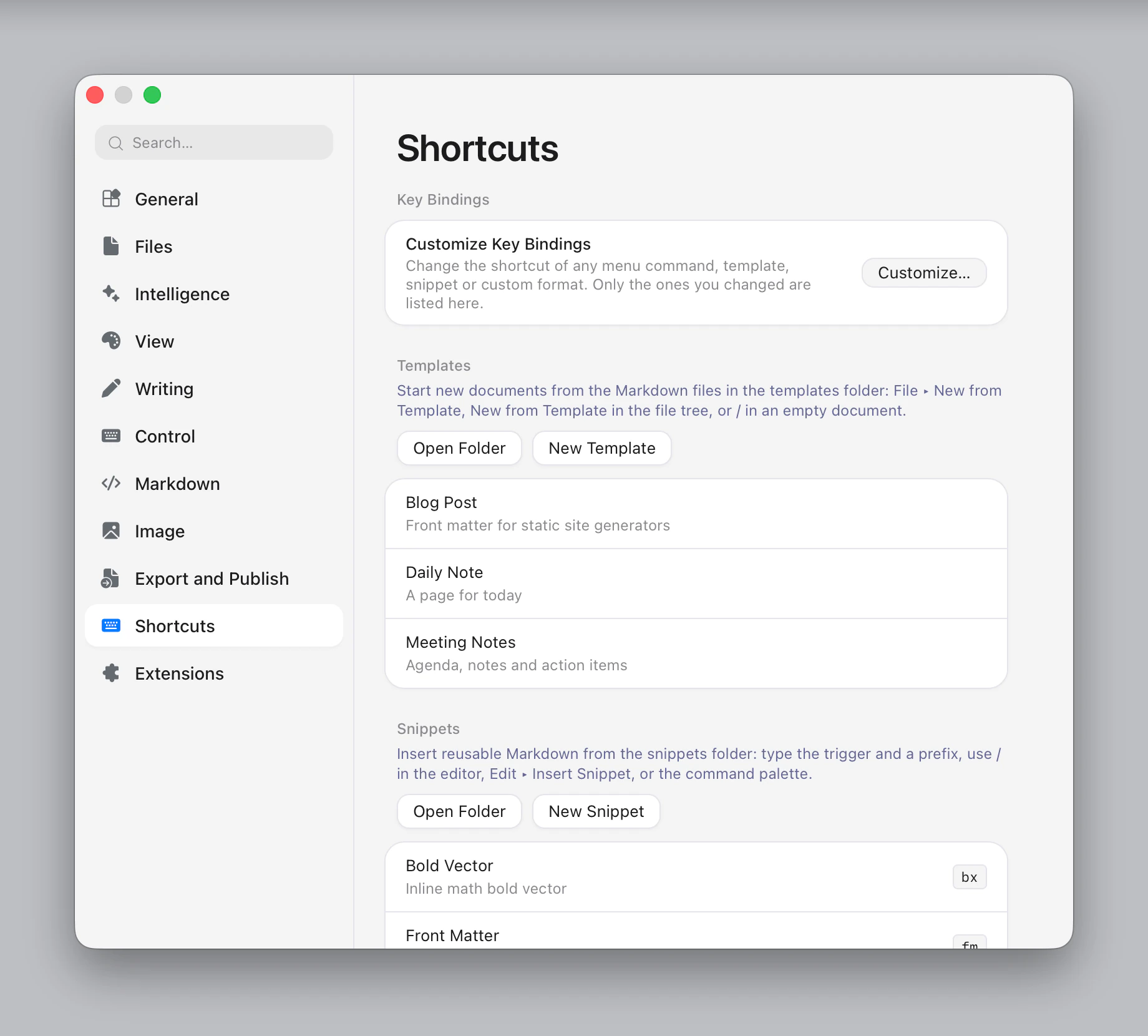Go to Markdown preferences
The image size is (1148, 1036).
pyautogui.click(x=214, y=483)
